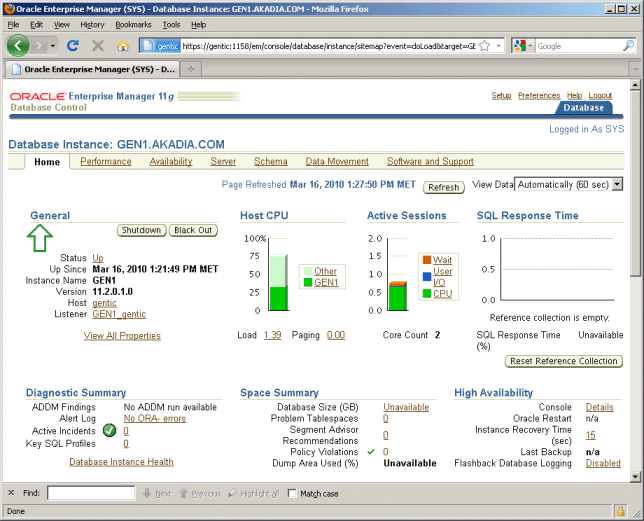Open the View Data refresh interval dropdown
This screenshot has height=521, width=644.
pos(569,185)
